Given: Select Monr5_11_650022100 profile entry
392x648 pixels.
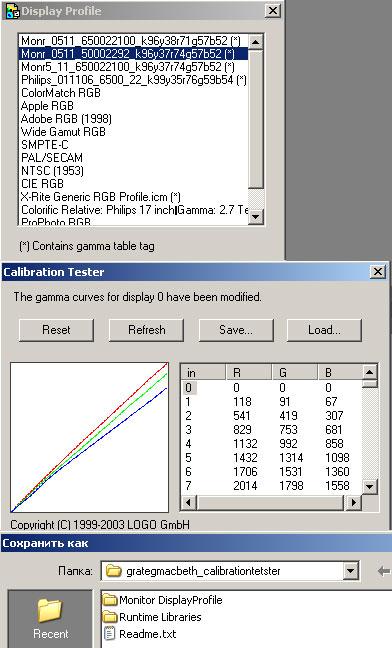Looking at the screenshot, I should [x=133, y=67].
